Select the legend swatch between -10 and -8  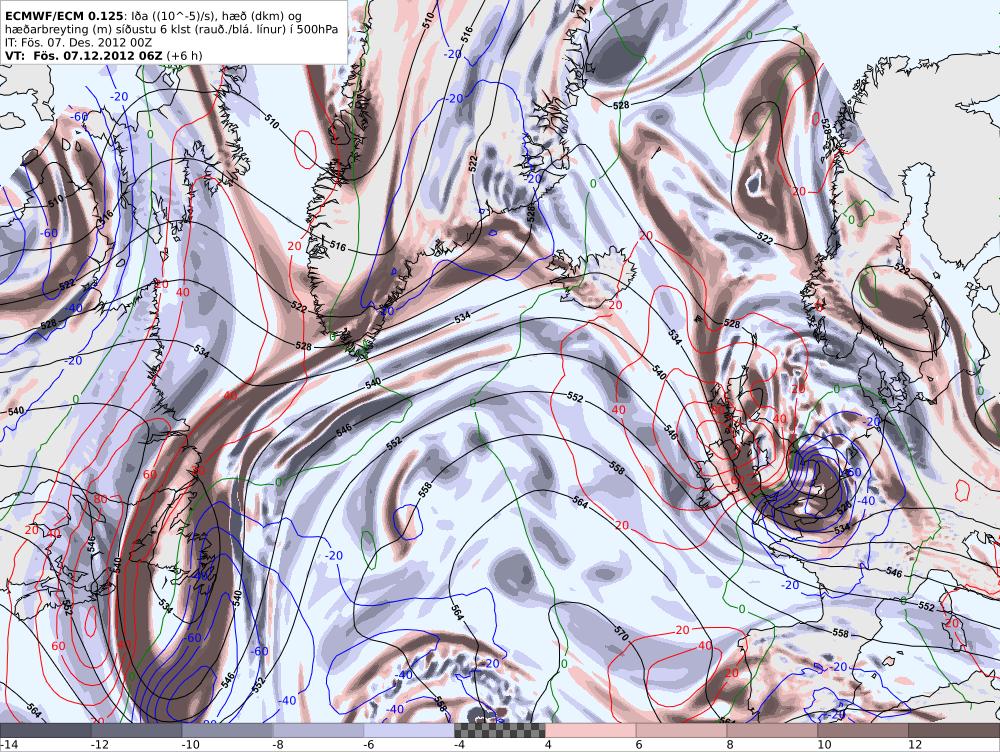point(228,730)
